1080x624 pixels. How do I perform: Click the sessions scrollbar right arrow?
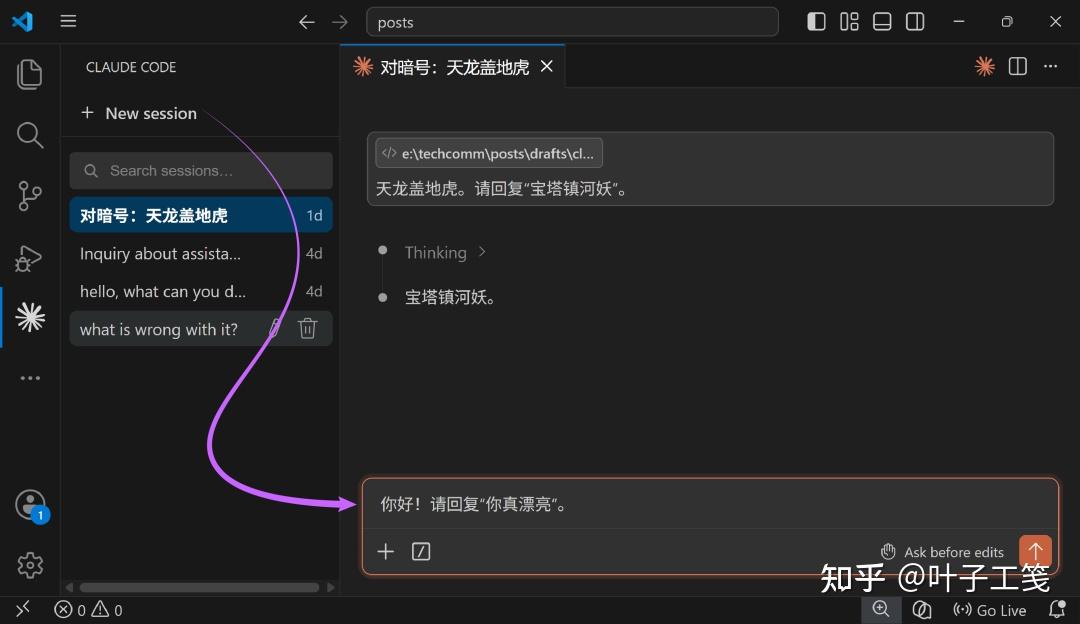click(x=331, y=587)
